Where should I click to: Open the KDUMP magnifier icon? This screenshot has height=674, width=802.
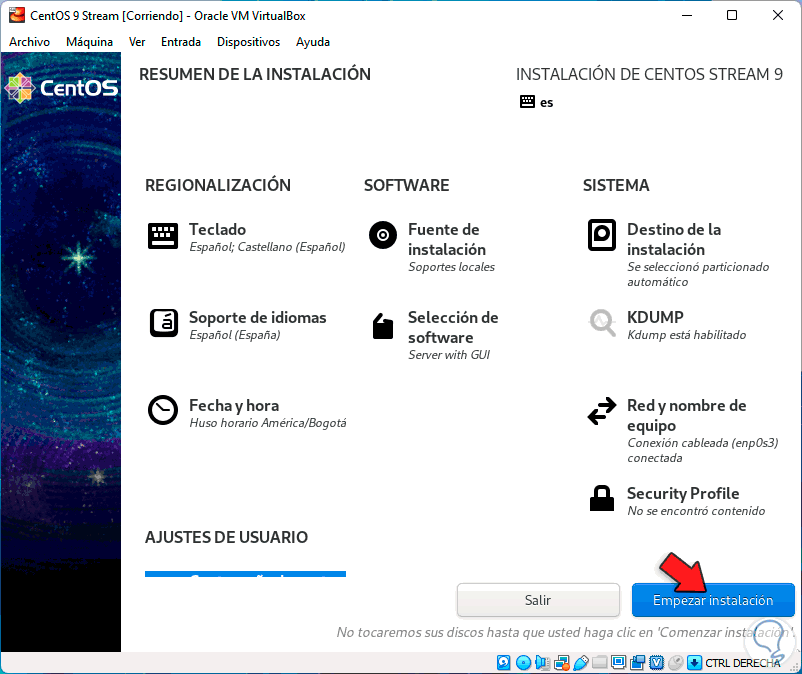602,323
